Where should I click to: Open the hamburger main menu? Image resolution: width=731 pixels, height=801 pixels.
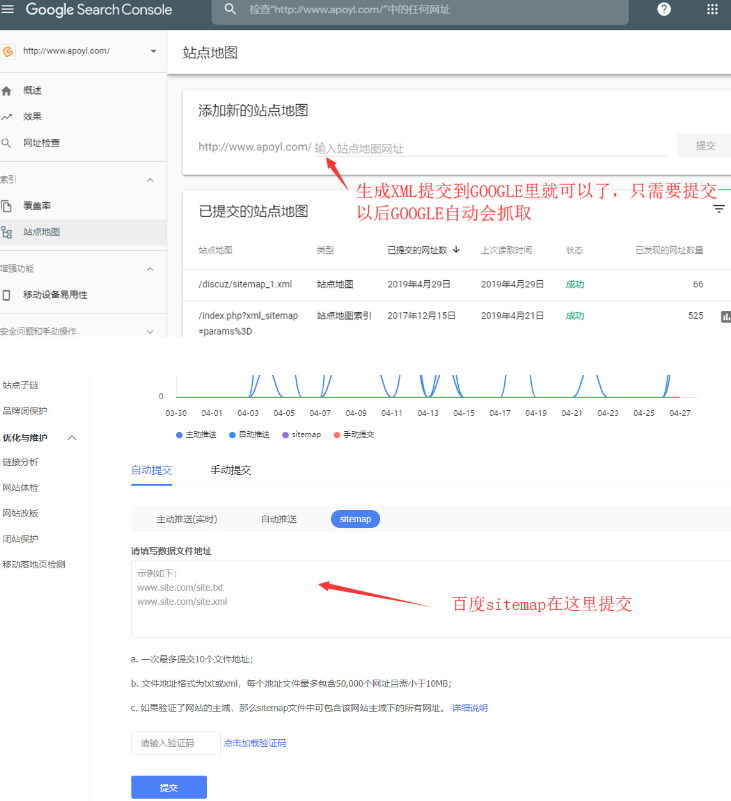(7, 9)
